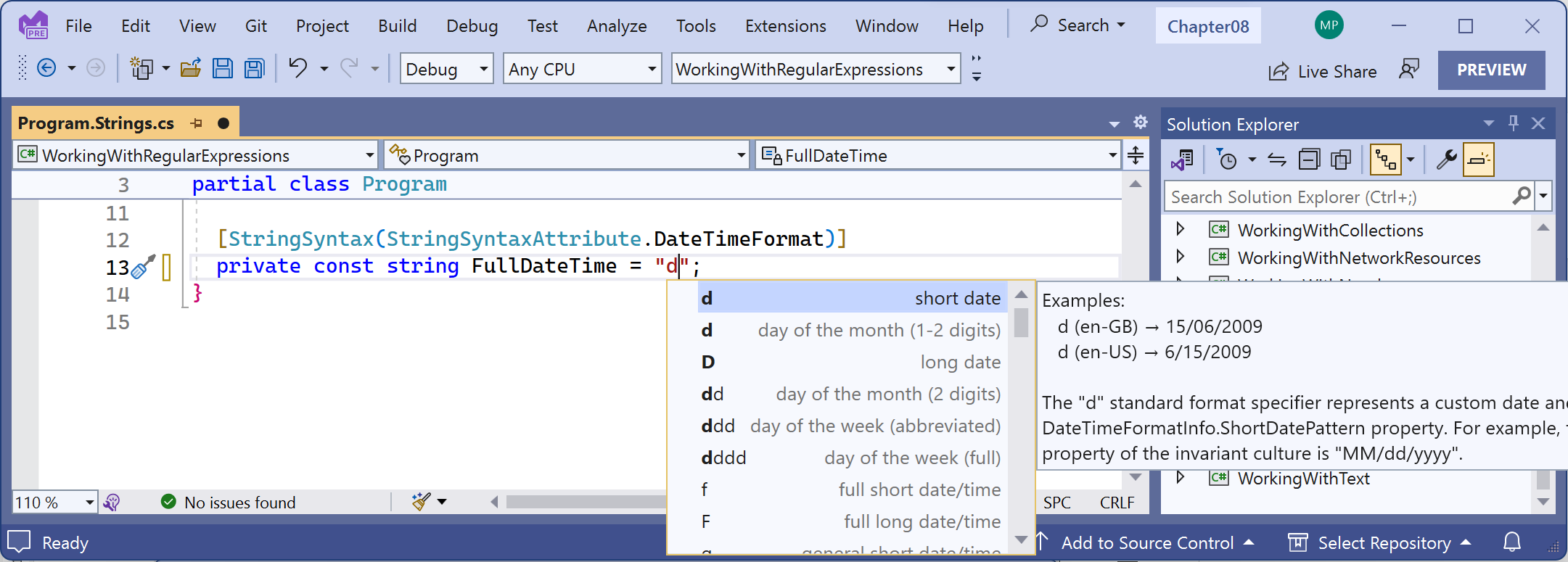Select 'day of the week (abbreviated)' ddd item
The height and width of the screenshot is (562, 1568).
(852, 426)
